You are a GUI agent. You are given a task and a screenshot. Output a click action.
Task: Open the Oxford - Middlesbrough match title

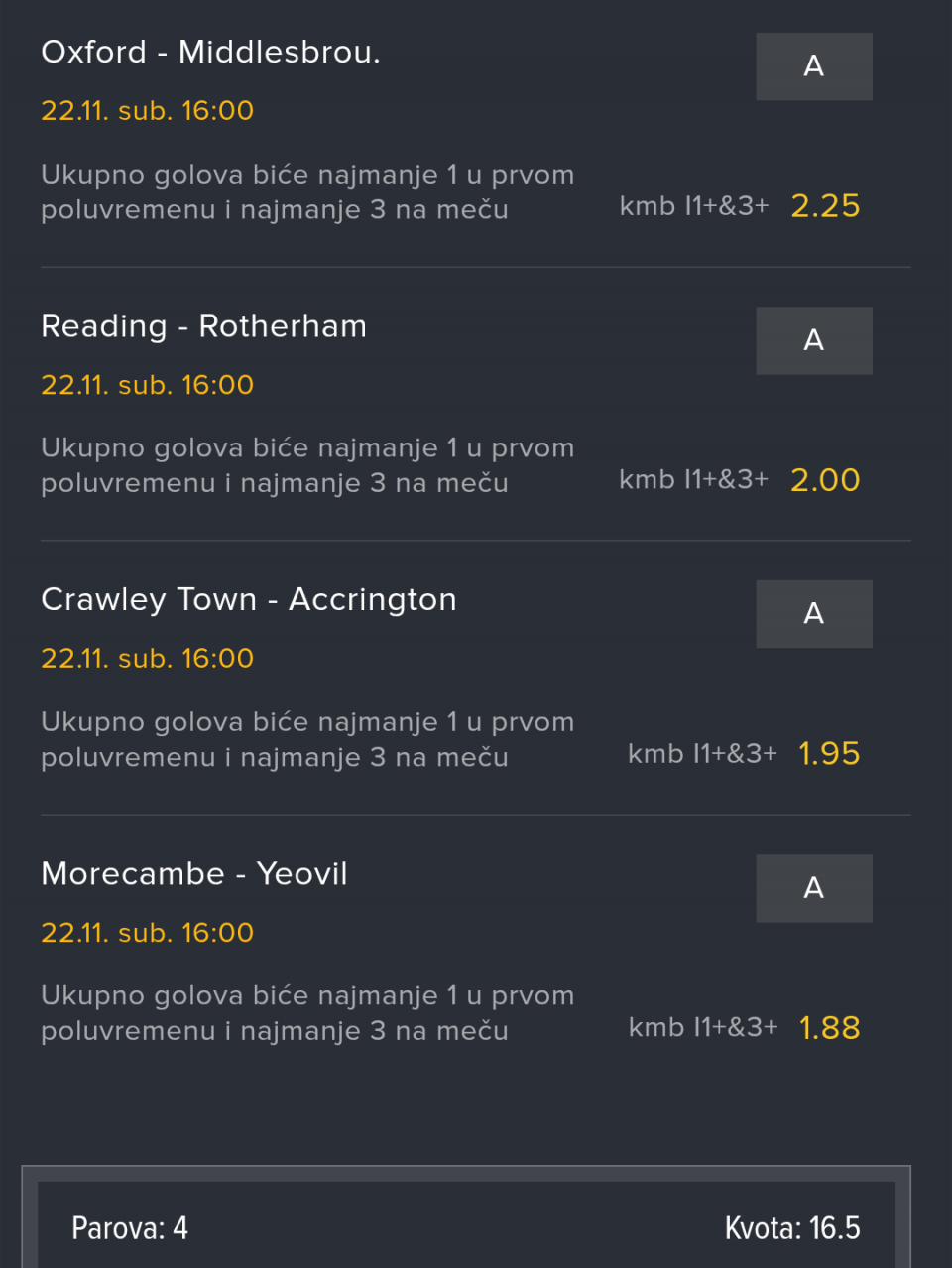click(210, 52)
